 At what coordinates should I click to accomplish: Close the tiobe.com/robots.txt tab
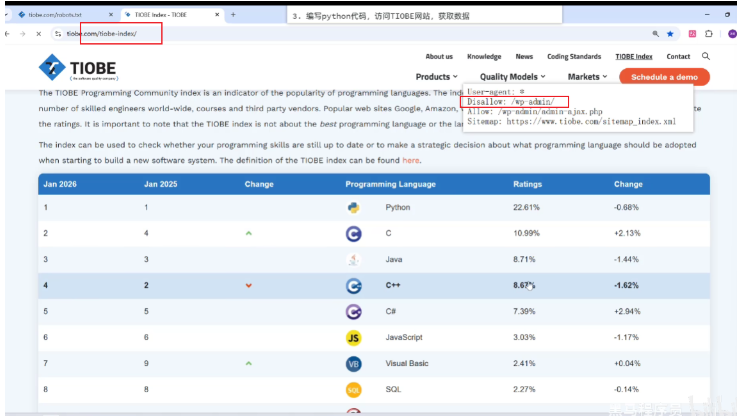pos(111,15)
